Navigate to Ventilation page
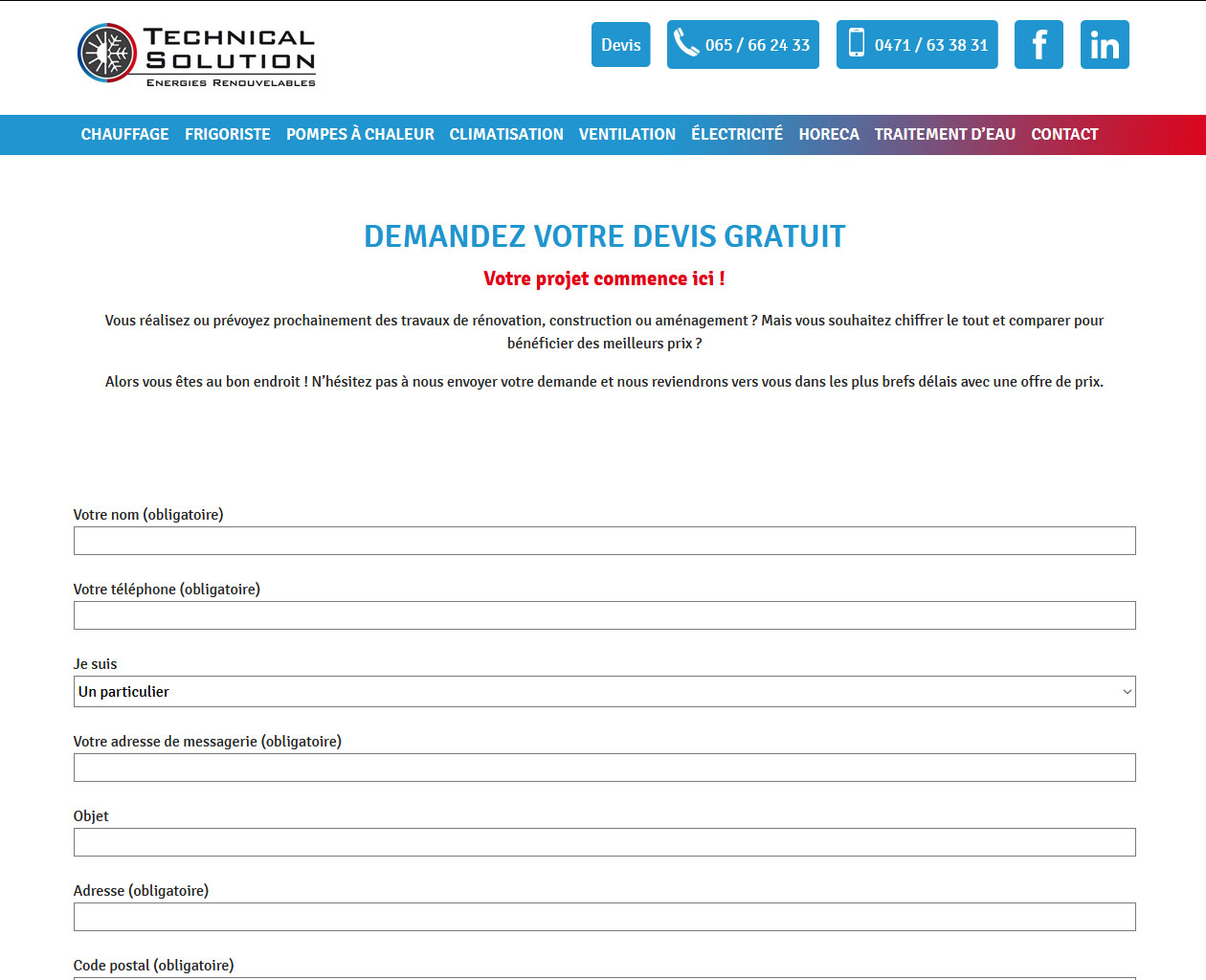 [x=627, y=135]
